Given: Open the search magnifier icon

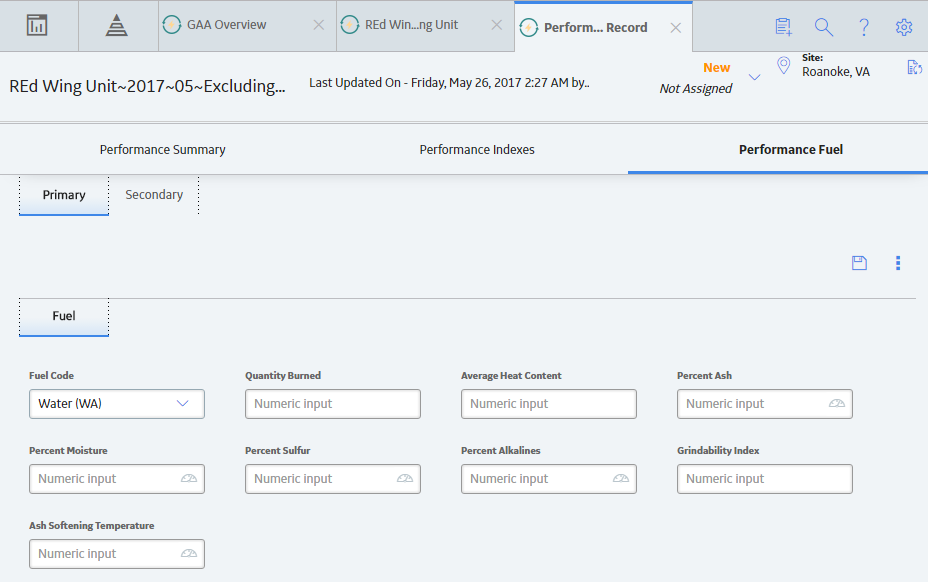Looking at the screenshot, I should pos(824,27).
